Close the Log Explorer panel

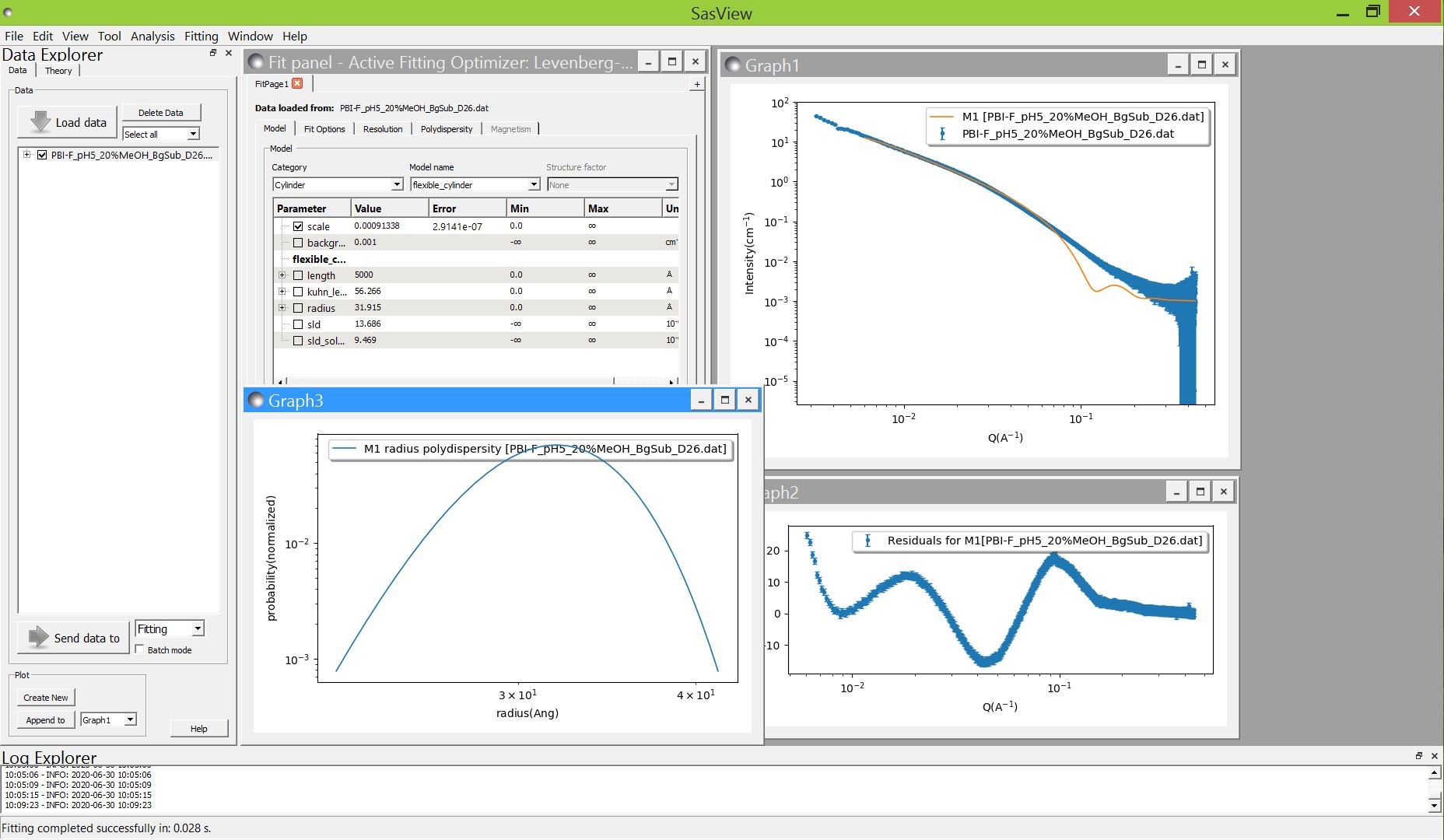pos(1435,756)
